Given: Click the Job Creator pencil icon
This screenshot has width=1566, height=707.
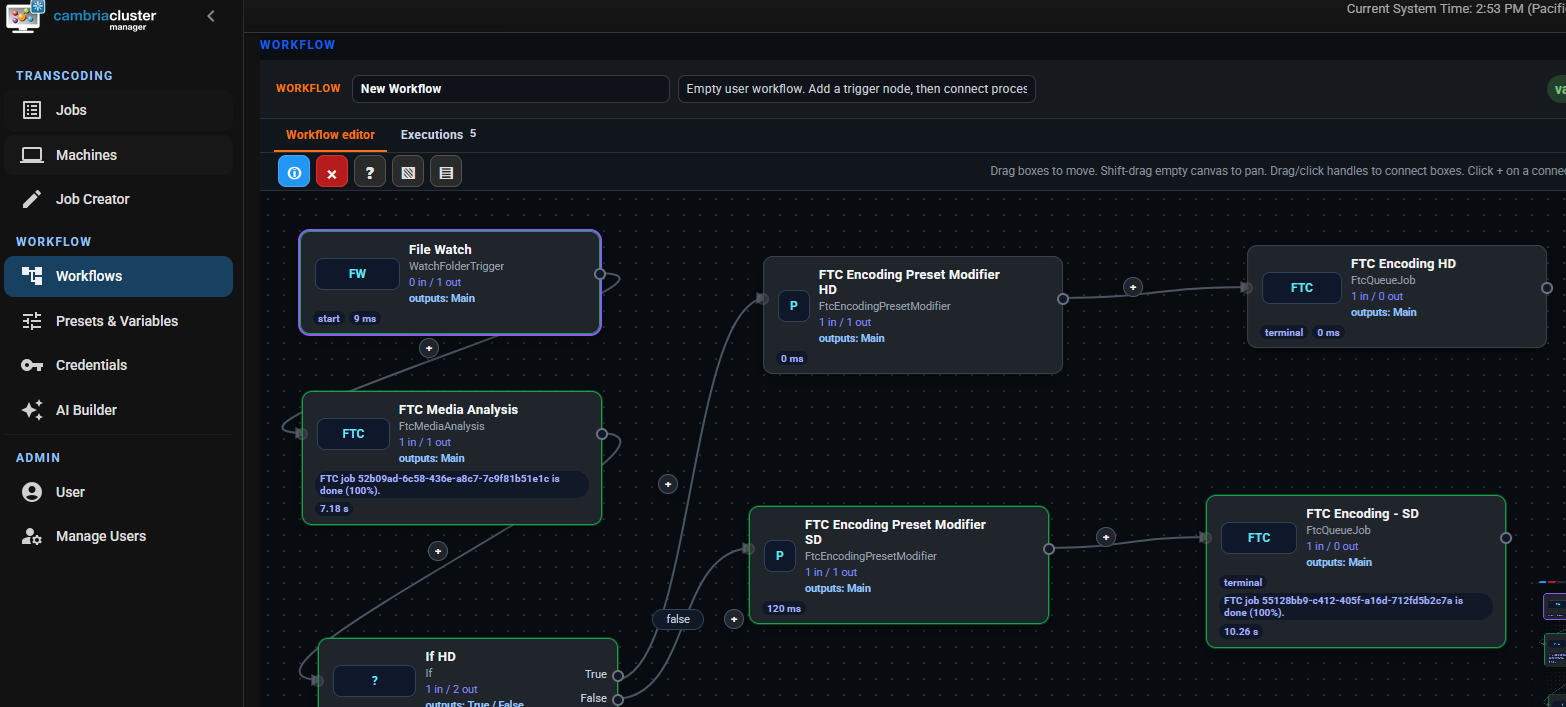Looking at the screenshot, I should point(32,199).
